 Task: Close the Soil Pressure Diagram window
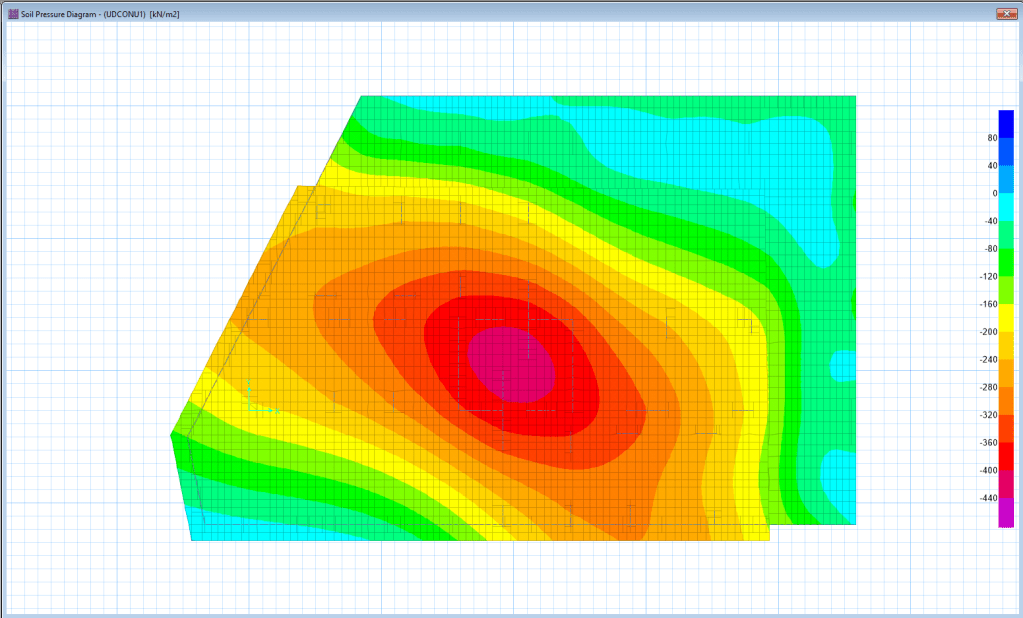pos(1006,14)
